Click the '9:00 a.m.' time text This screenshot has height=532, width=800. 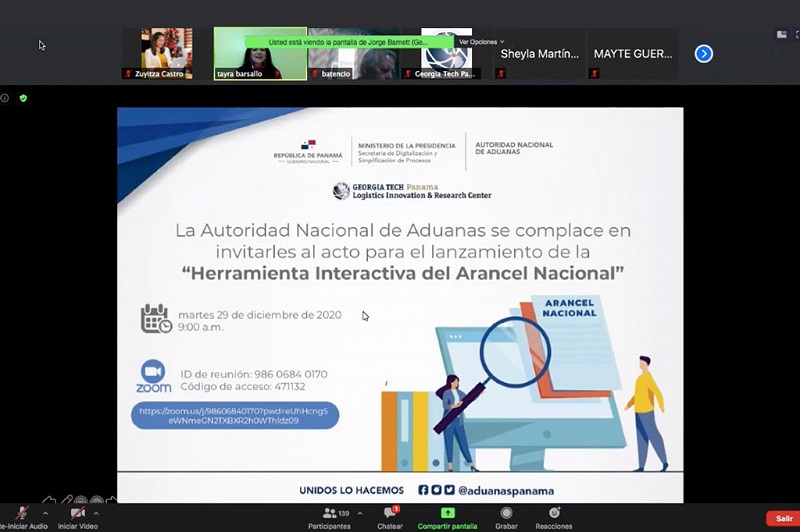pyautogui.click(x=201, y=327)
